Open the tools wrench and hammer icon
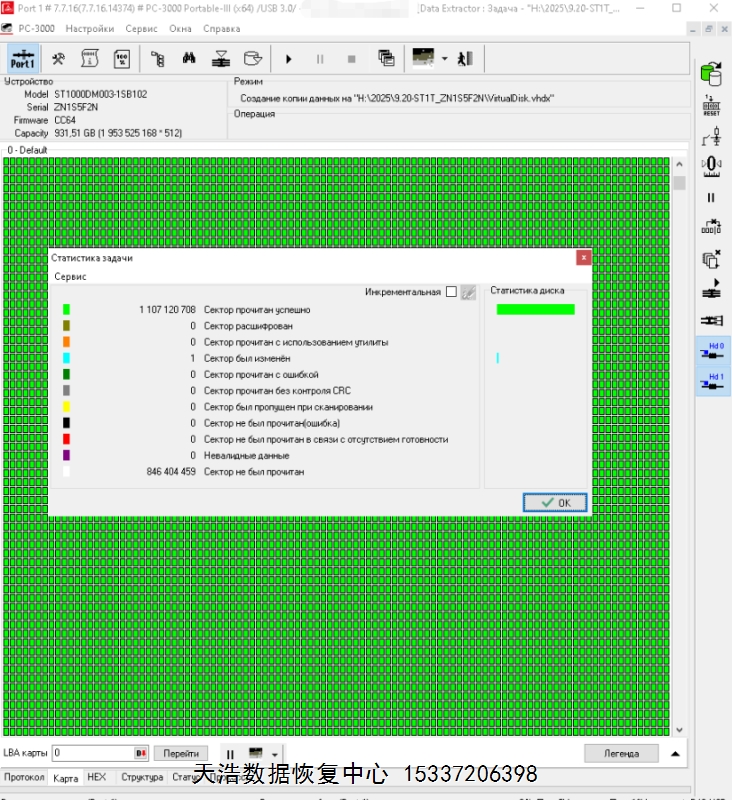The image size is (732, 800). pos(58,58)
